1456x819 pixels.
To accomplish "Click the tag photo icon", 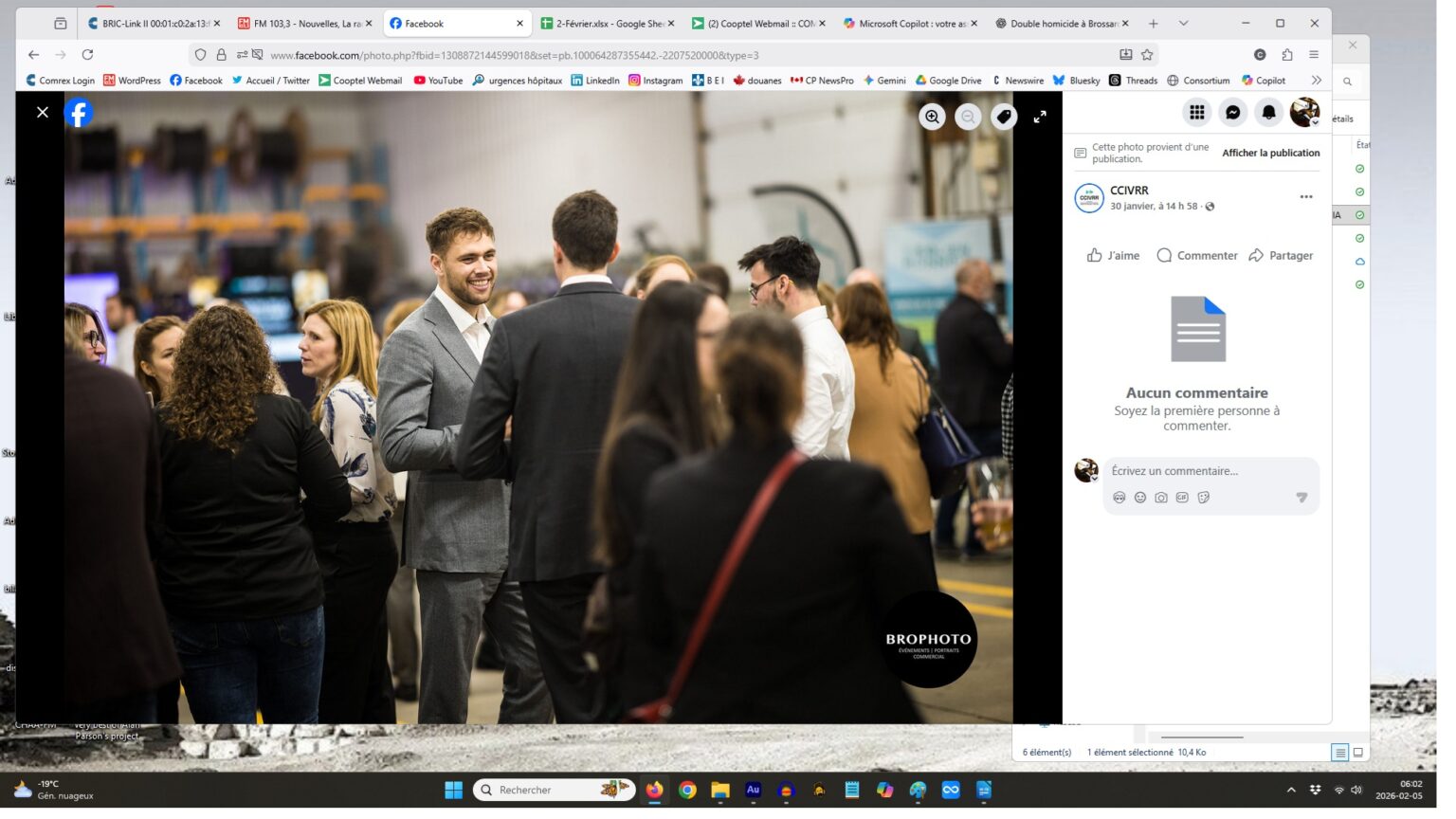I will (x=1003, y=117).
